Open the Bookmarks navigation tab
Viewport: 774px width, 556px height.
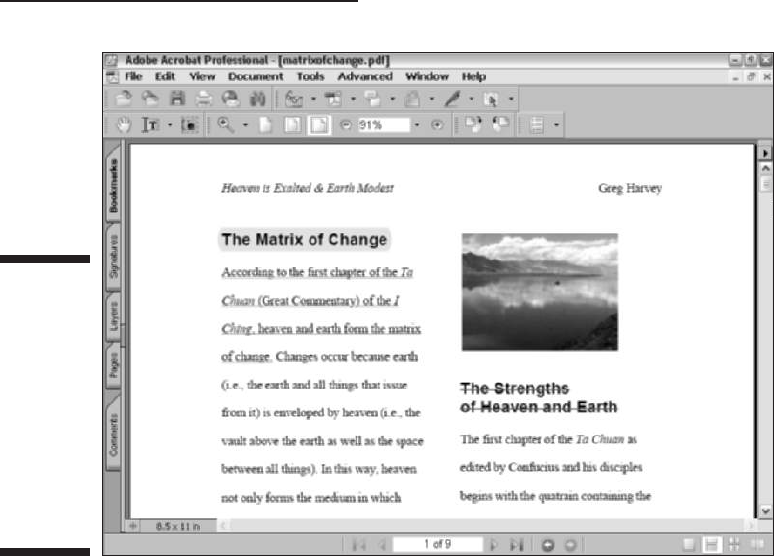(x=114, y=185)
